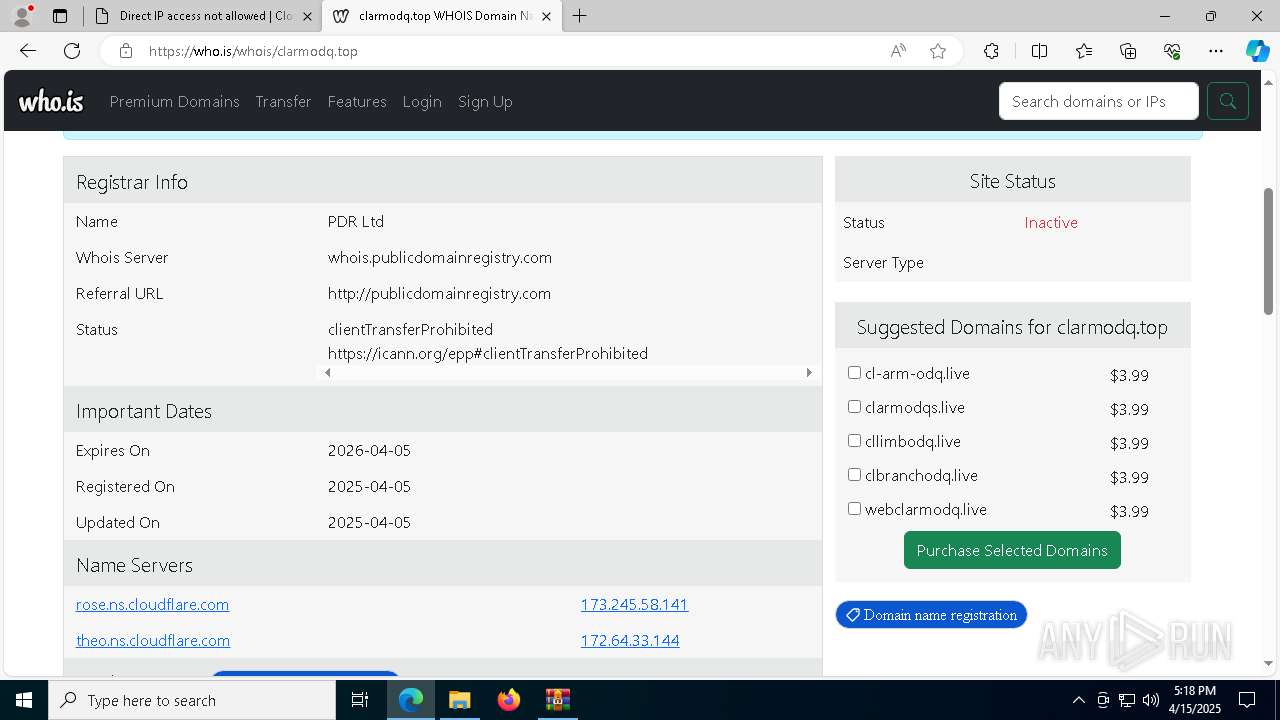Click Search domains or IPs field
The height and width of the screenshot is (720, 1280).
tap(1098, 101)
